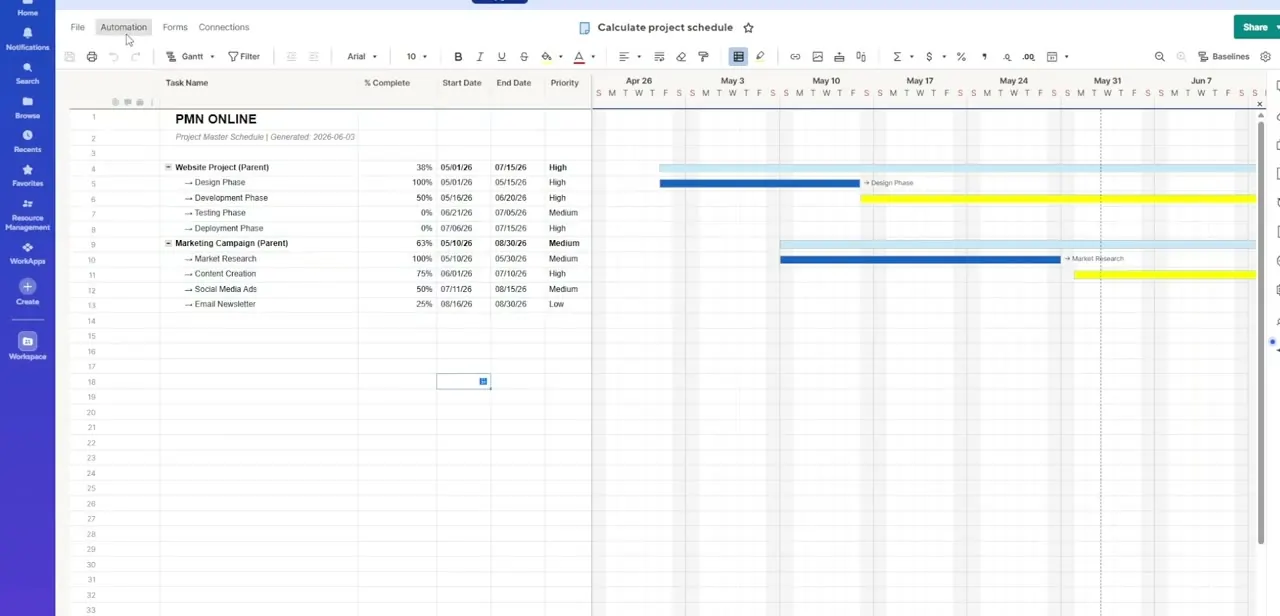Screen dimensions: 1280x616
Task: Open Notifications in the left sidebar
Action: pos(27,39)
